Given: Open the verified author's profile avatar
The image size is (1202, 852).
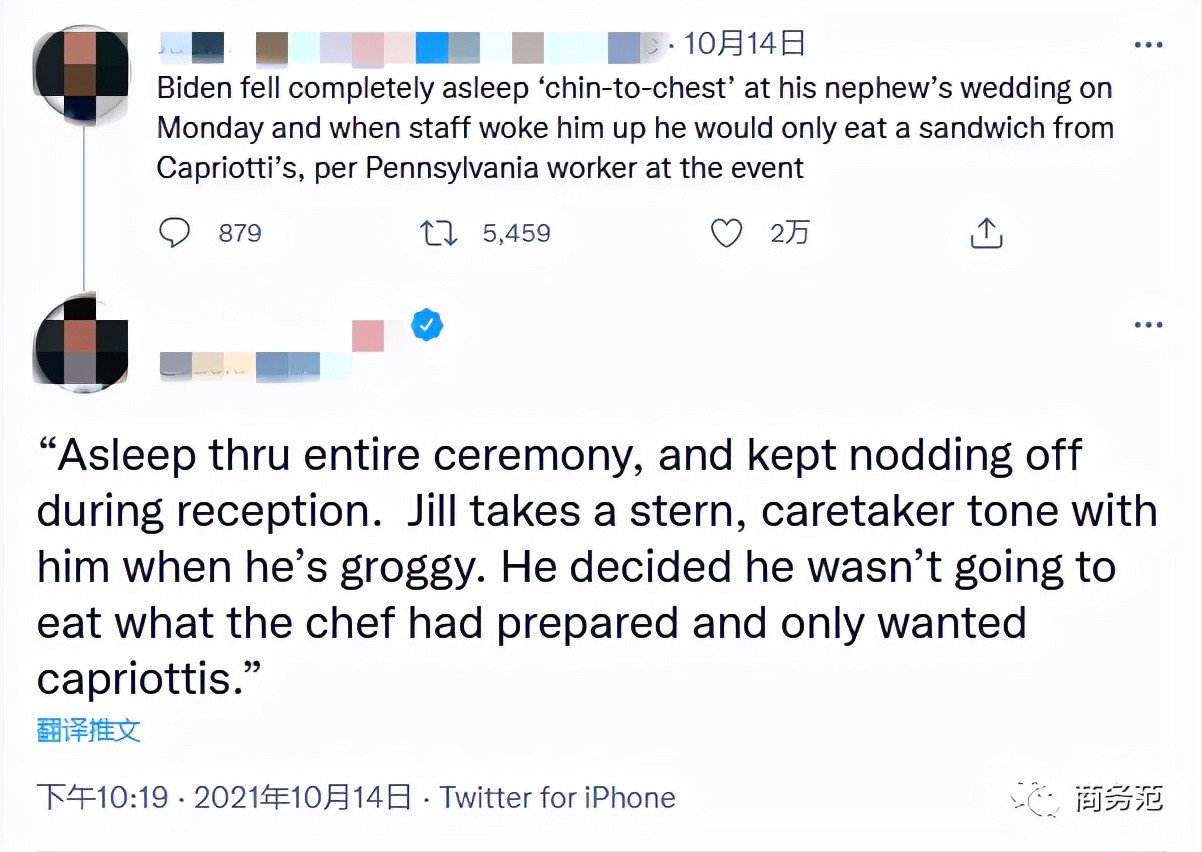Looking at the screenshot, I should 82,340.
